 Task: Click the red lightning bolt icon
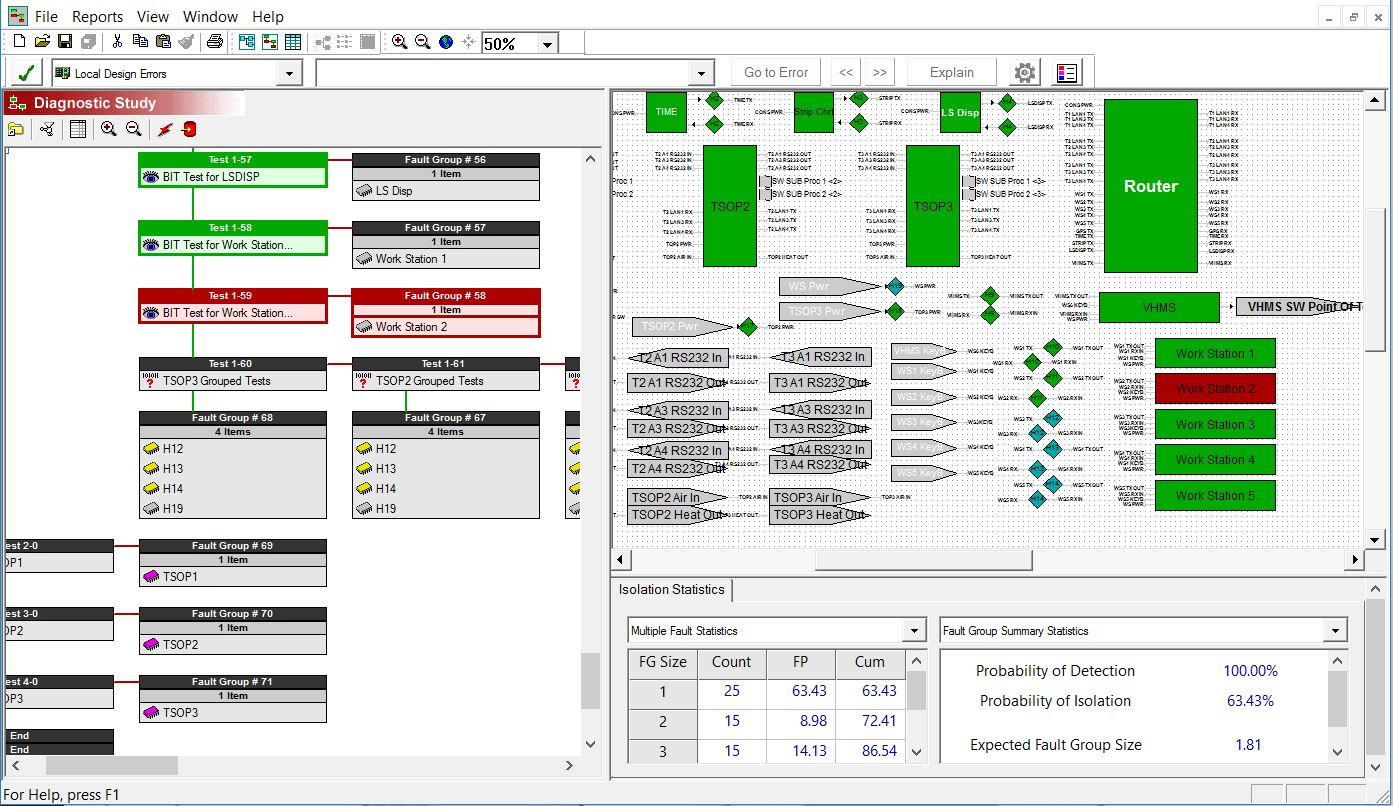tap(166, 129)
